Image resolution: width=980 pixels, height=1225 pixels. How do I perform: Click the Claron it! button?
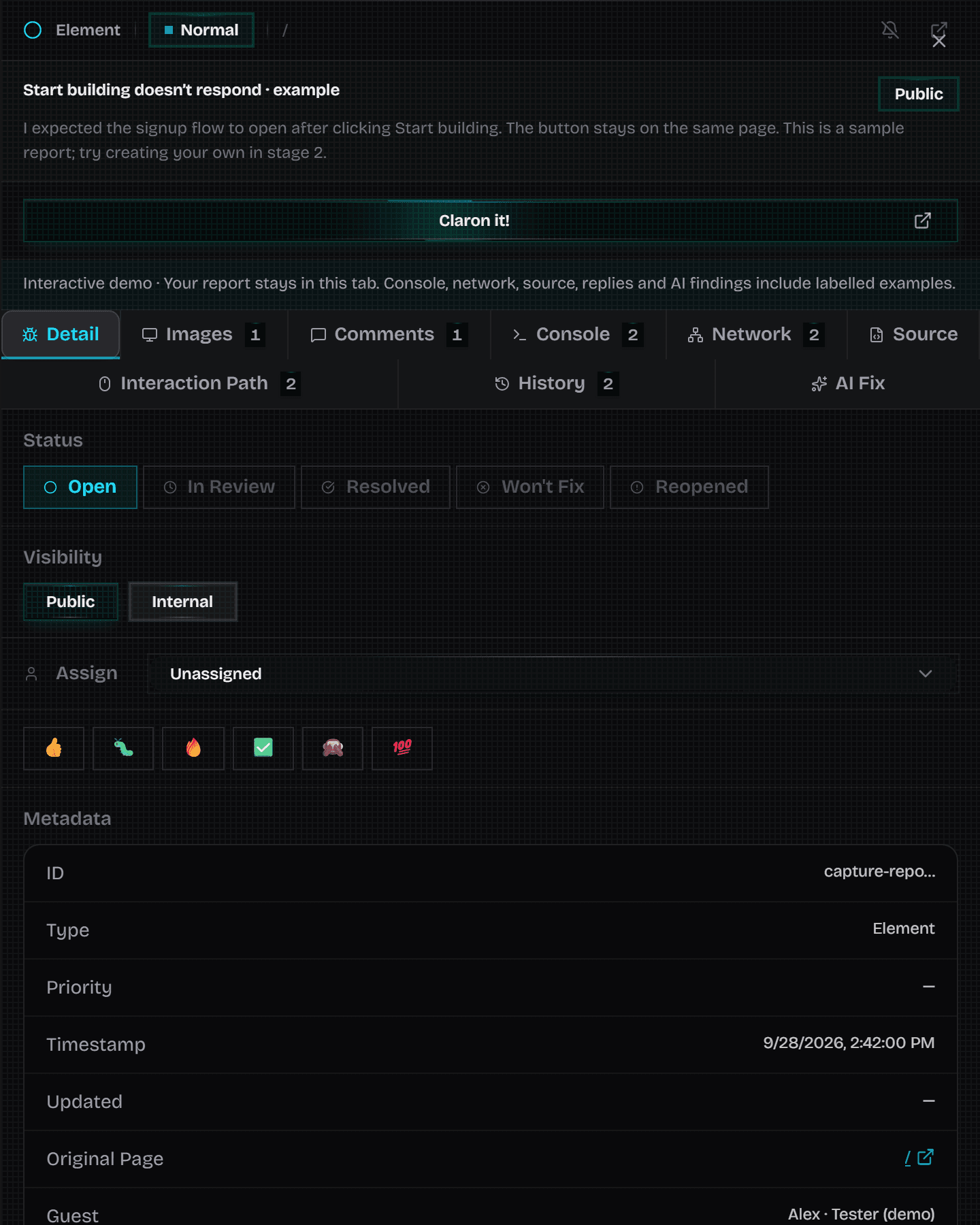(x=491, y=220)
